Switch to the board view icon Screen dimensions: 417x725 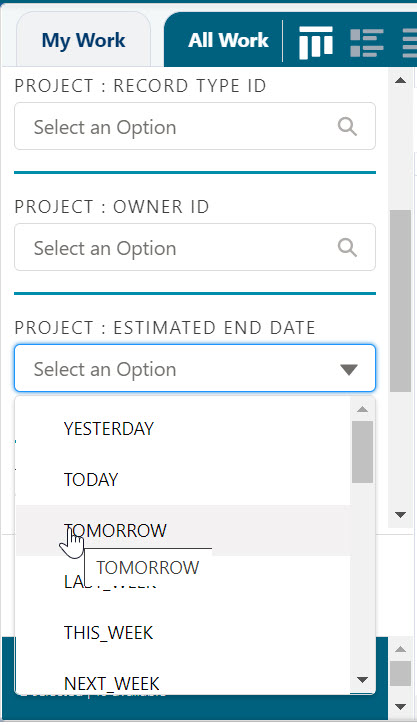(x=316, y=42)
